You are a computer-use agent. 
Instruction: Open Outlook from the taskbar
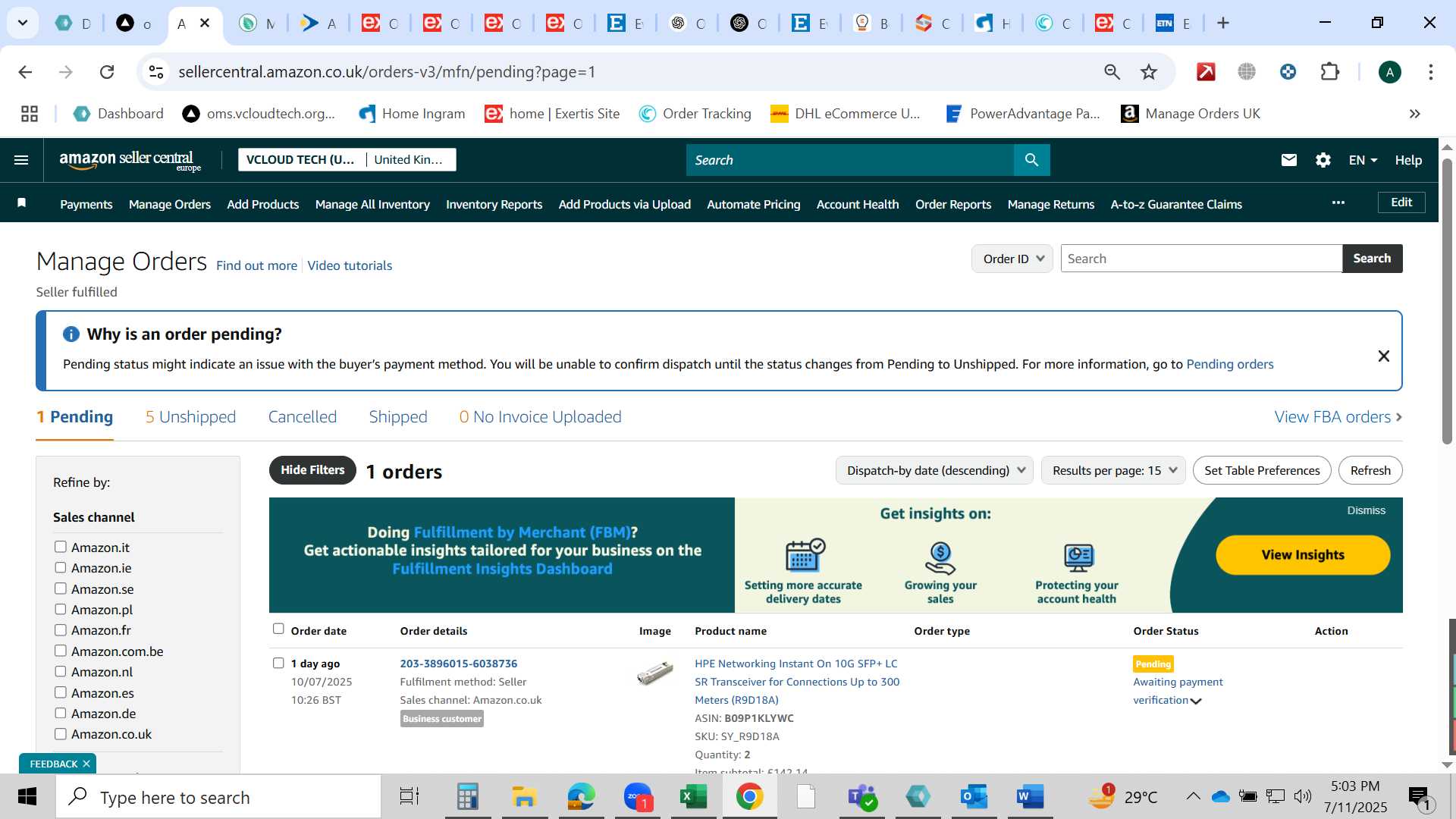tap(974, 797)
